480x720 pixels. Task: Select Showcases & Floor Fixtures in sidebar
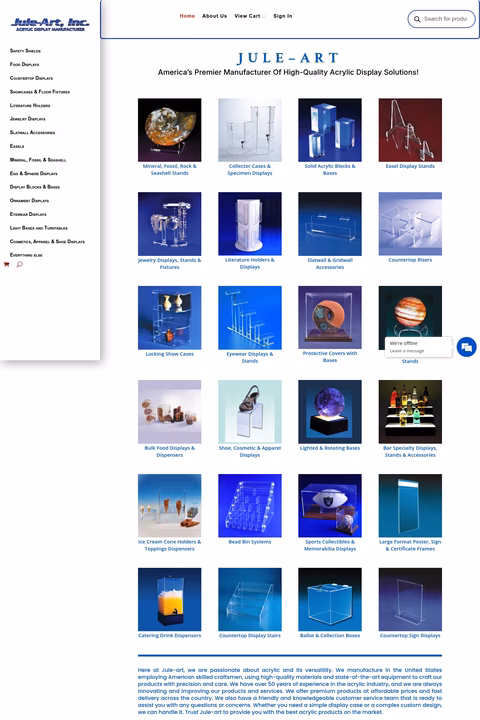pyautogui.click(x=40, y=92)
